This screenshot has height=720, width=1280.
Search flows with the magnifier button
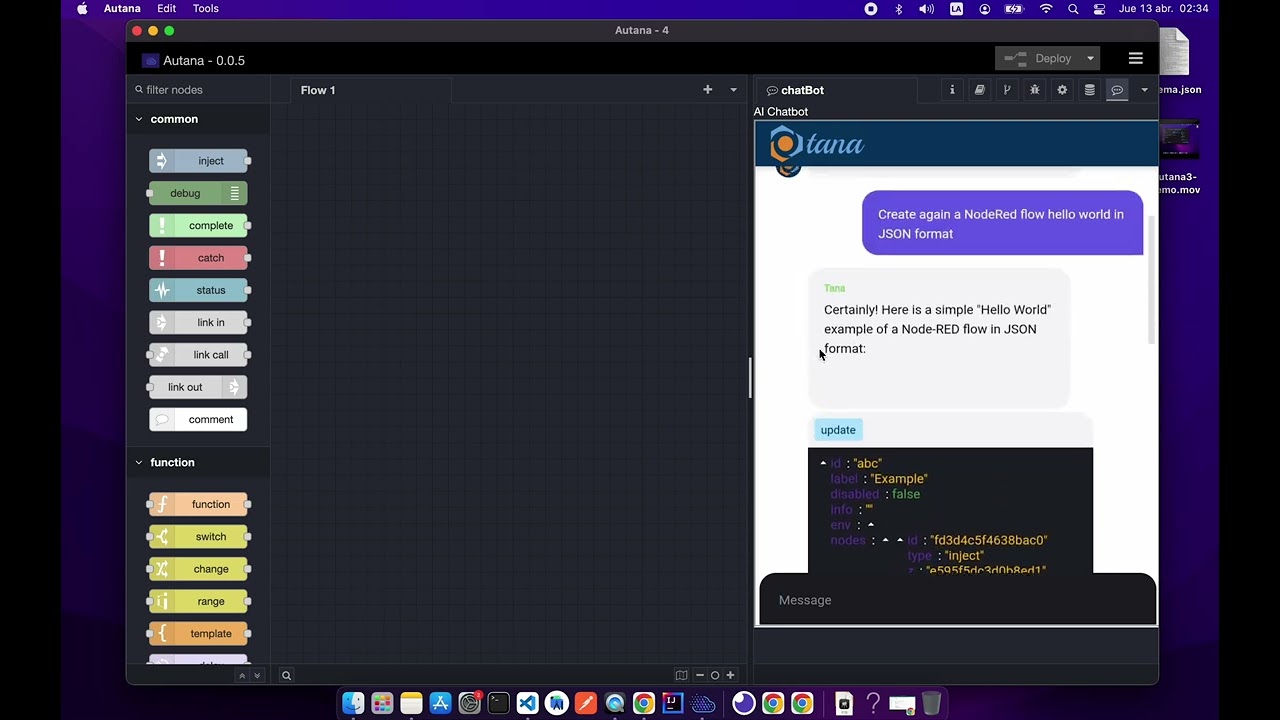click(286, 676)
